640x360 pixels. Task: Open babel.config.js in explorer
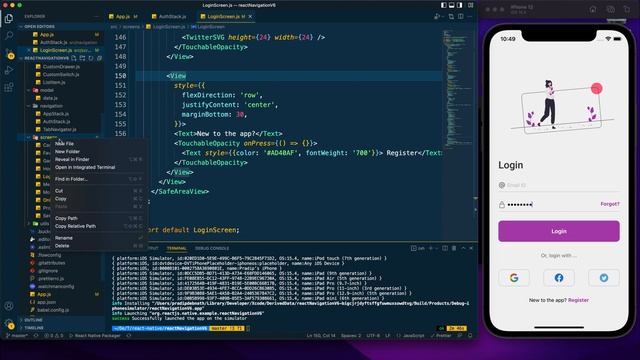[53, 310]
